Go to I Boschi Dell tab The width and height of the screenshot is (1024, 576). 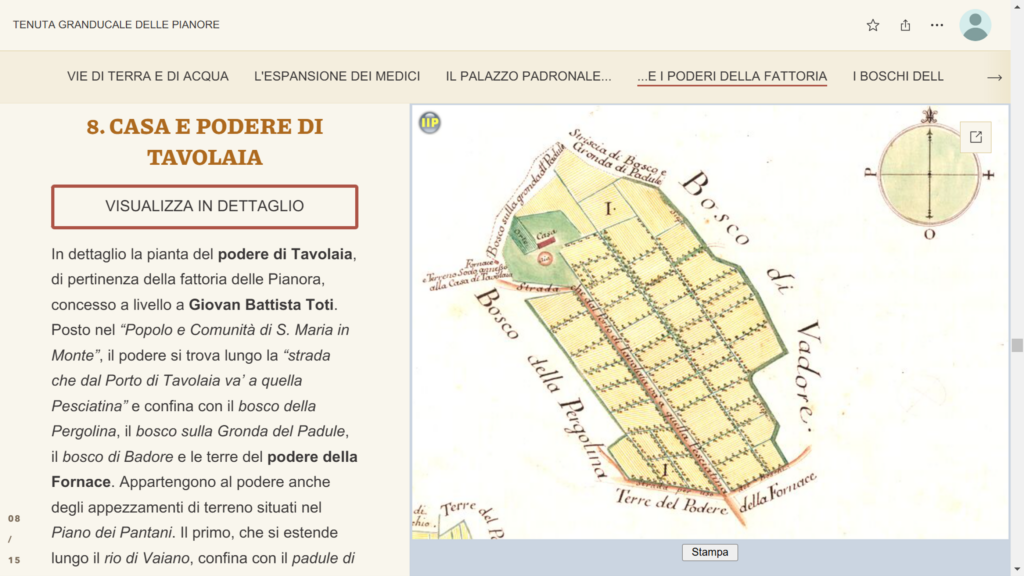[898, 76]
